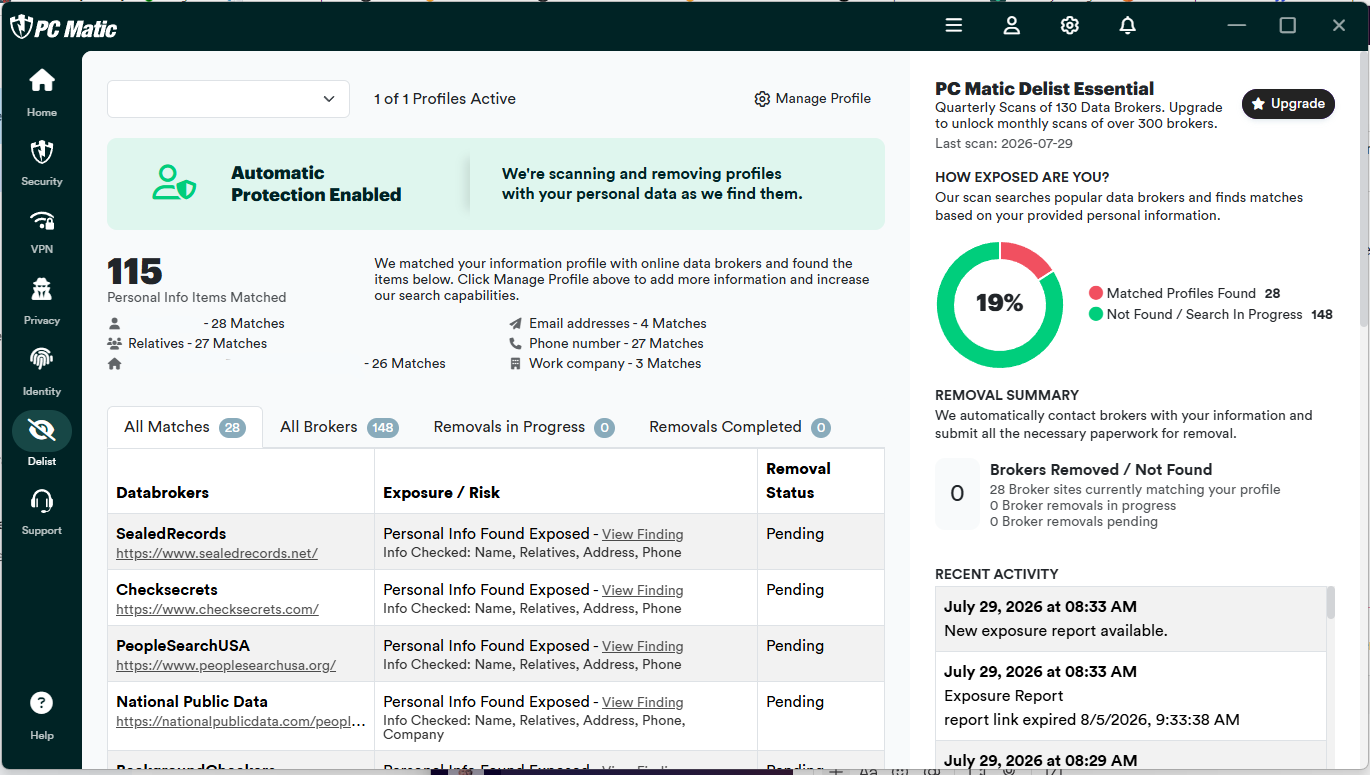1370x775 pixels.
Task: Click the Email addresses paper-plane icon
Action: coord(515,324)
